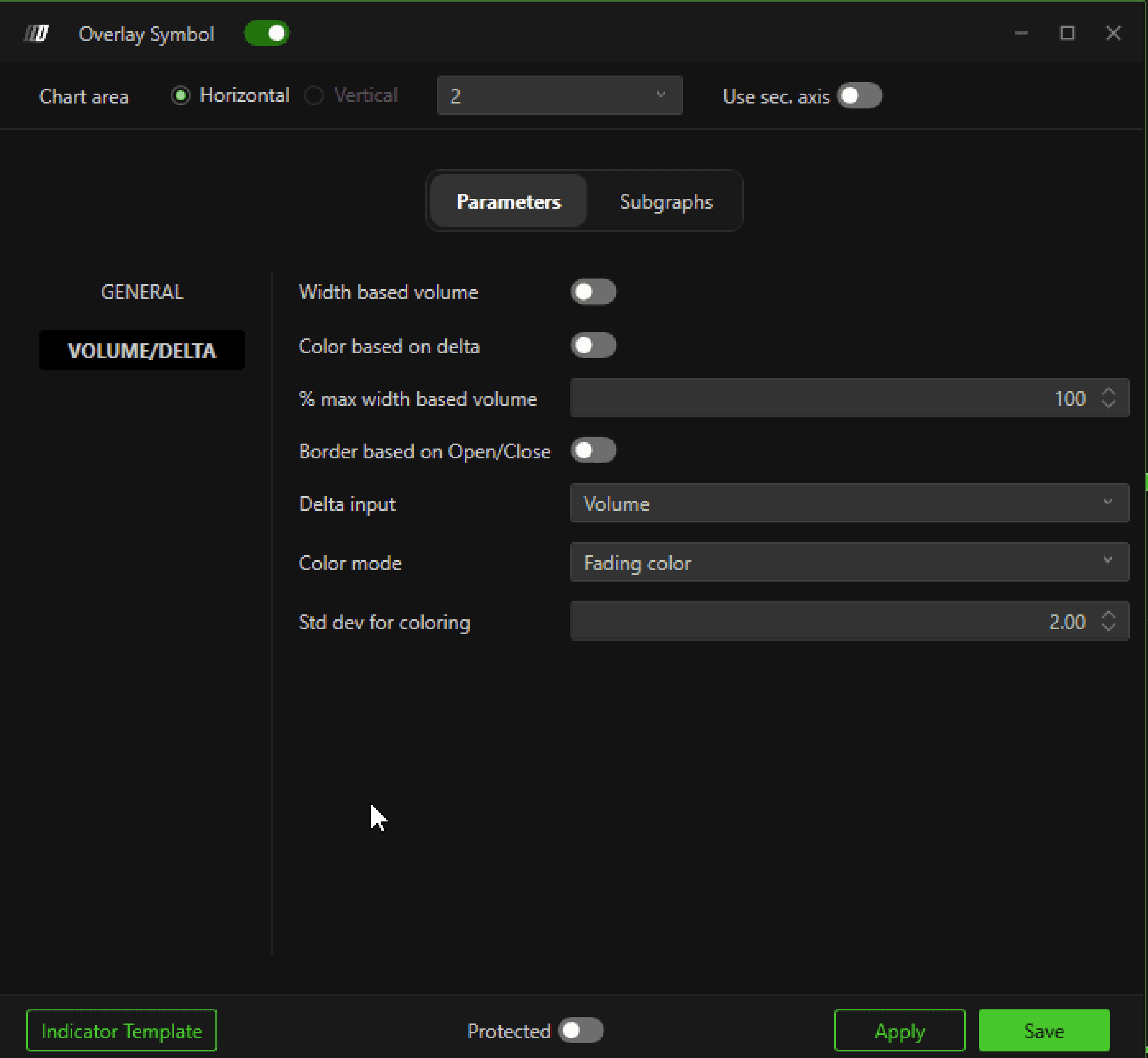Select the VOLUME/DELTA section
Screen dimensions: 1148x1058
(142, 350)
